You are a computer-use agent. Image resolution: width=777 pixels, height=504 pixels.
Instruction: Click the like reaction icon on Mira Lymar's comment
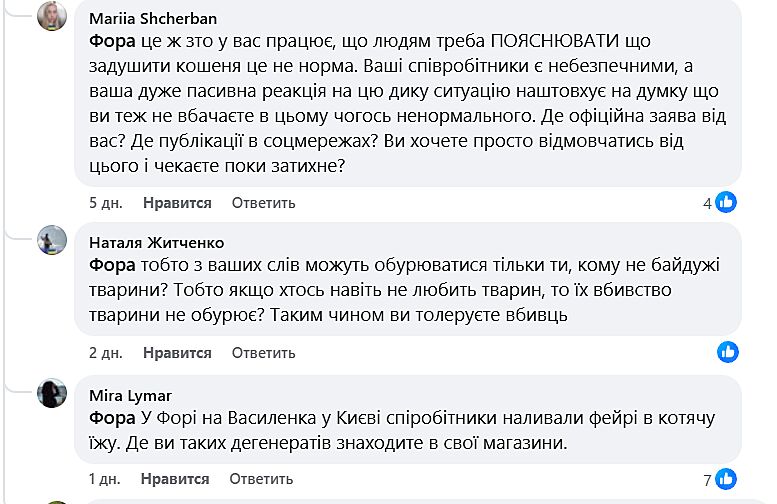[x=727, y=478]
